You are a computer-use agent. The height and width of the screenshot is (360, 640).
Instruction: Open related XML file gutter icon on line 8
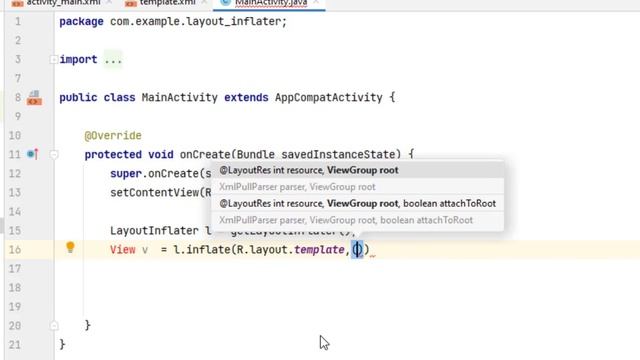pos(34,98)
